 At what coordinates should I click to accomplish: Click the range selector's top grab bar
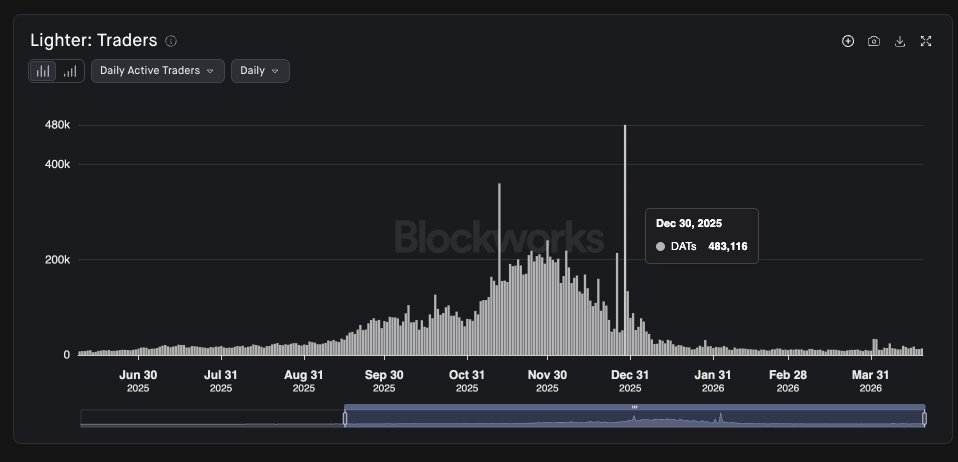click(634, 407)
